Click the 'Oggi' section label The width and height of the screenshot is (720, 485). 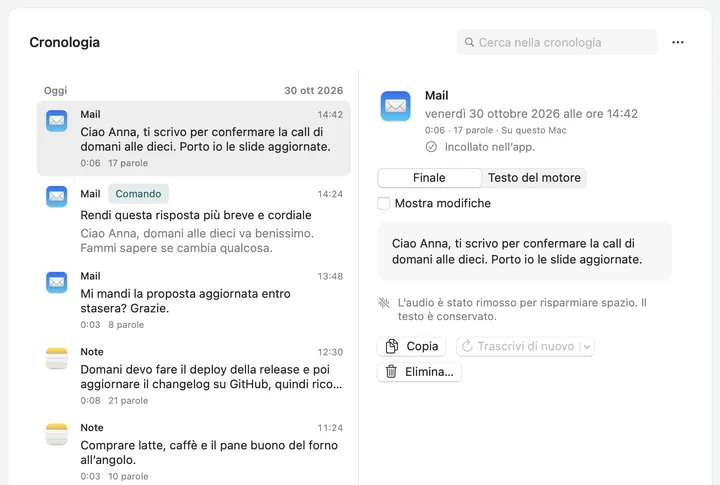click(55, 90)
